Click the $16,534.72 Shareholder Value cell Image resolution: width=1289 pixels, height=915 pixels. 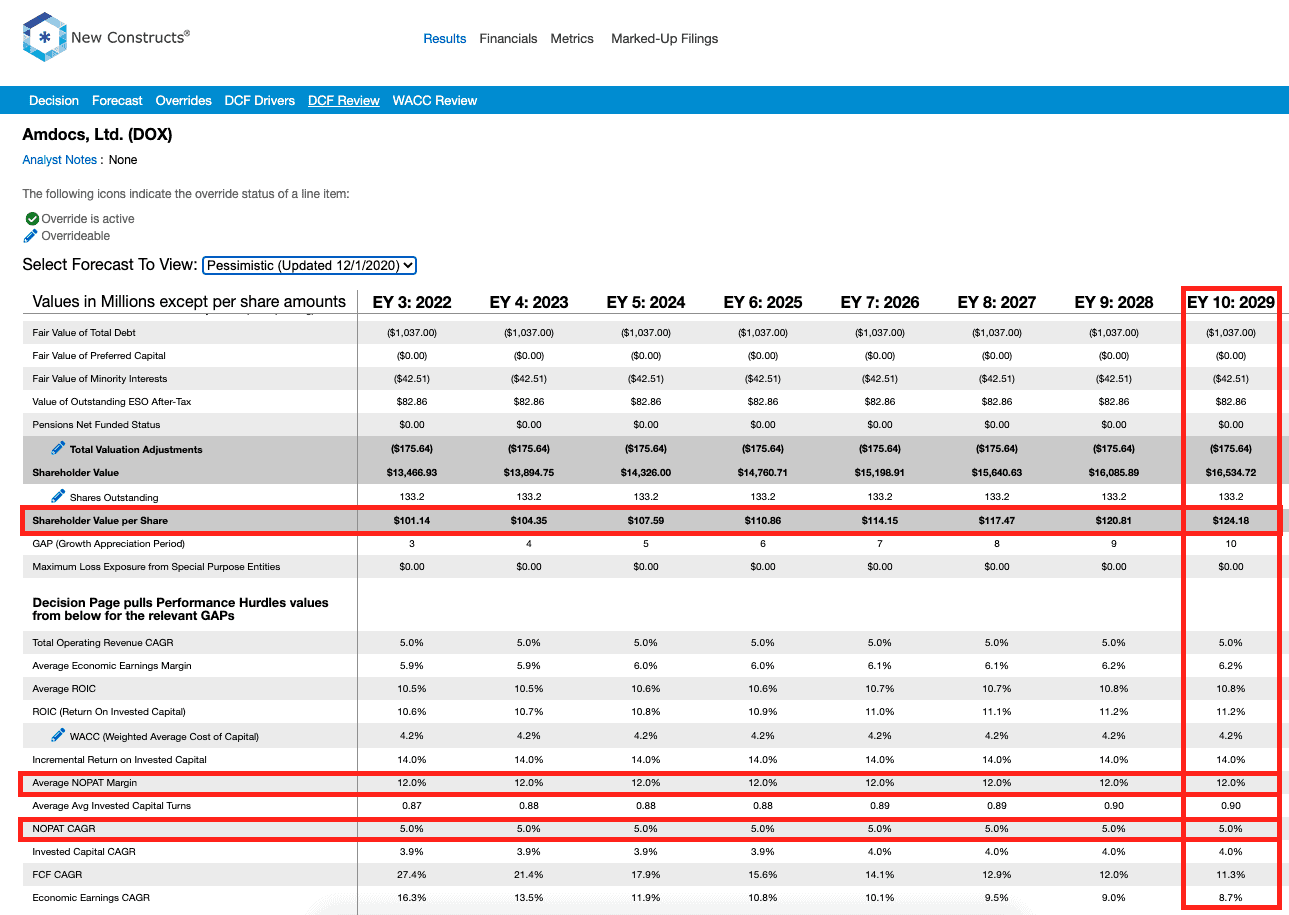(x=1231, y=473)
